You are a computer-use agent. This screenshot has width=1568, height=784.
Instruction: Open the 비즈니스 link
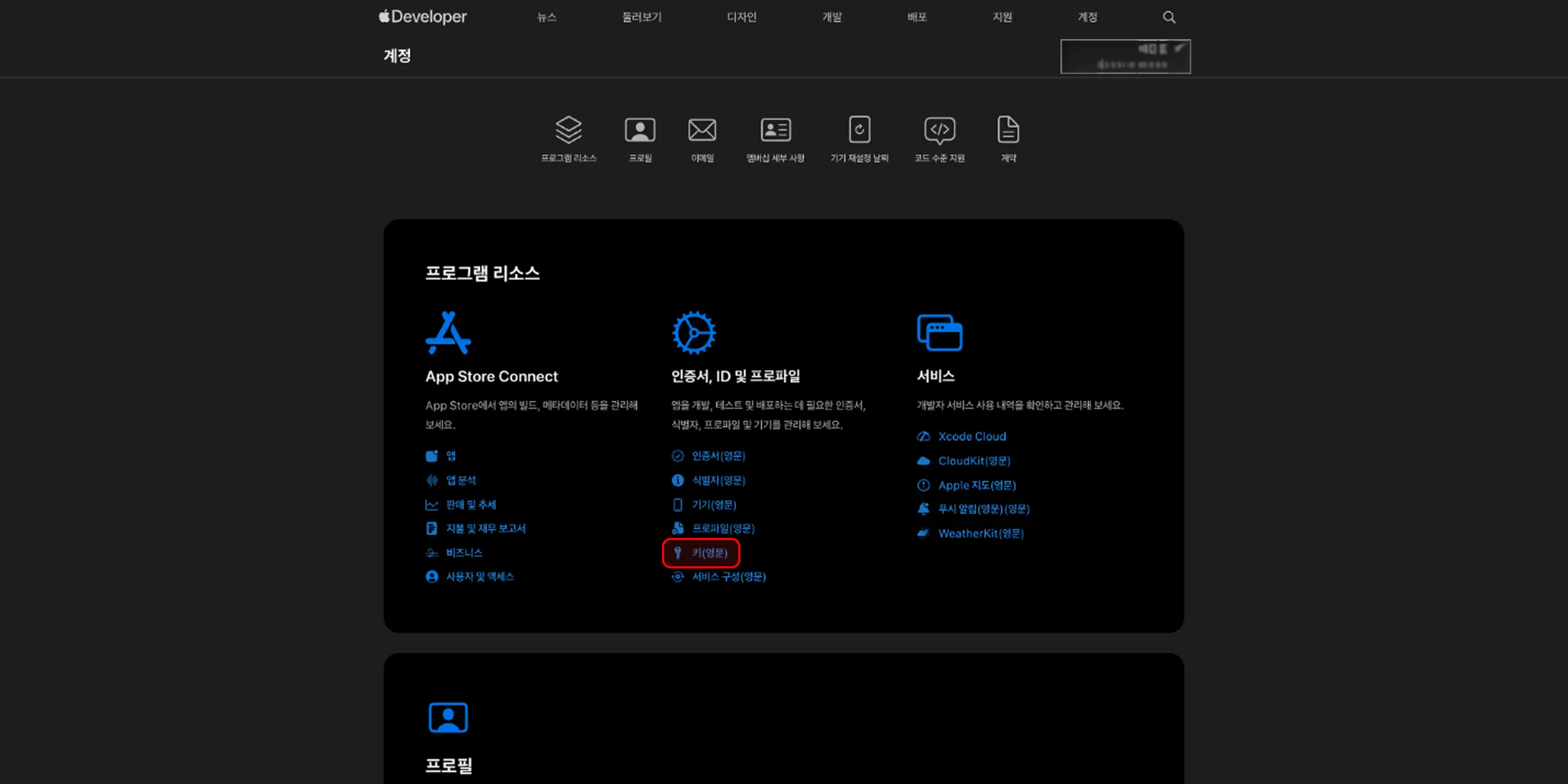point(464,553)
